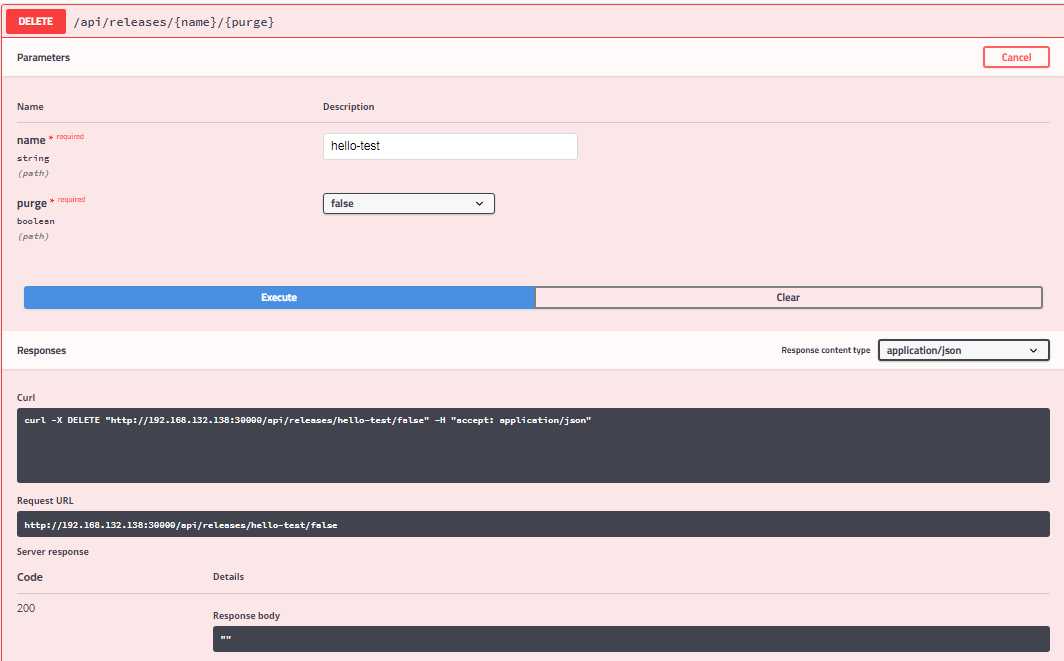1064x661 pixels.
Task: Click the Request URL text box
Action: [x=533, y=524]
